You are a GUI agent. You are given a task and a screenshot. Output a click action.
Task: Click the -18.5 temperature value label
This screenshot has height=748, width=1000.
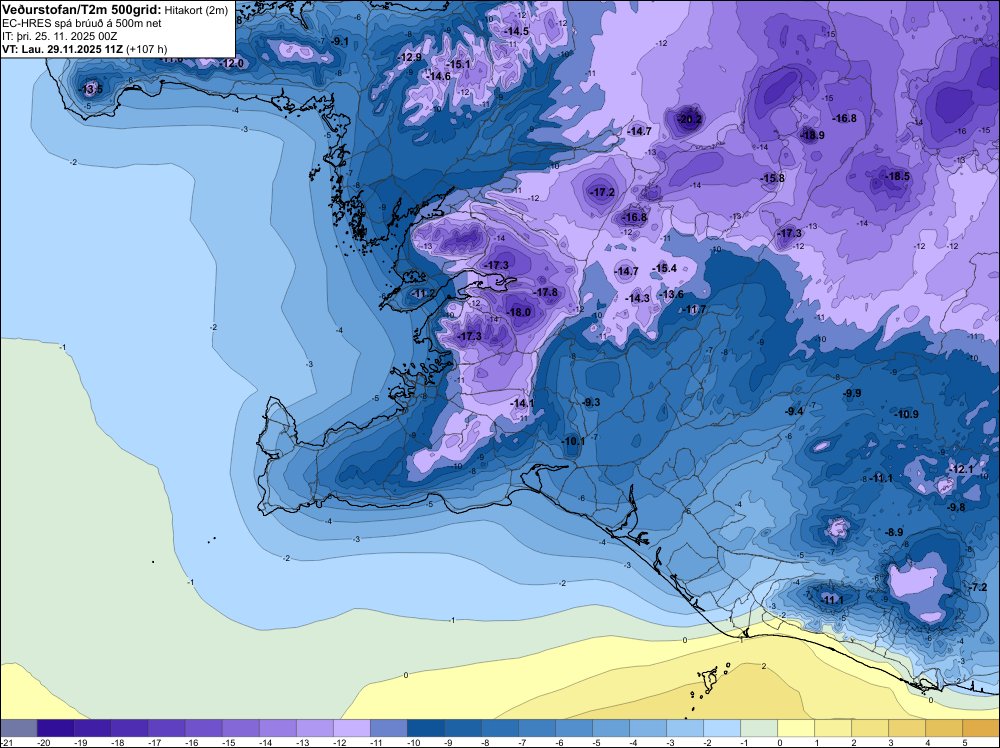tap(898, 177)
